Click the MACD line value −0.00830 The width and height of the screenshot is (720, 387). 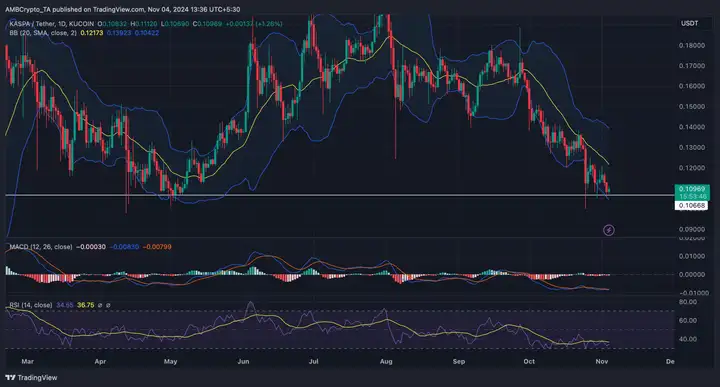[x=124, y=247]
